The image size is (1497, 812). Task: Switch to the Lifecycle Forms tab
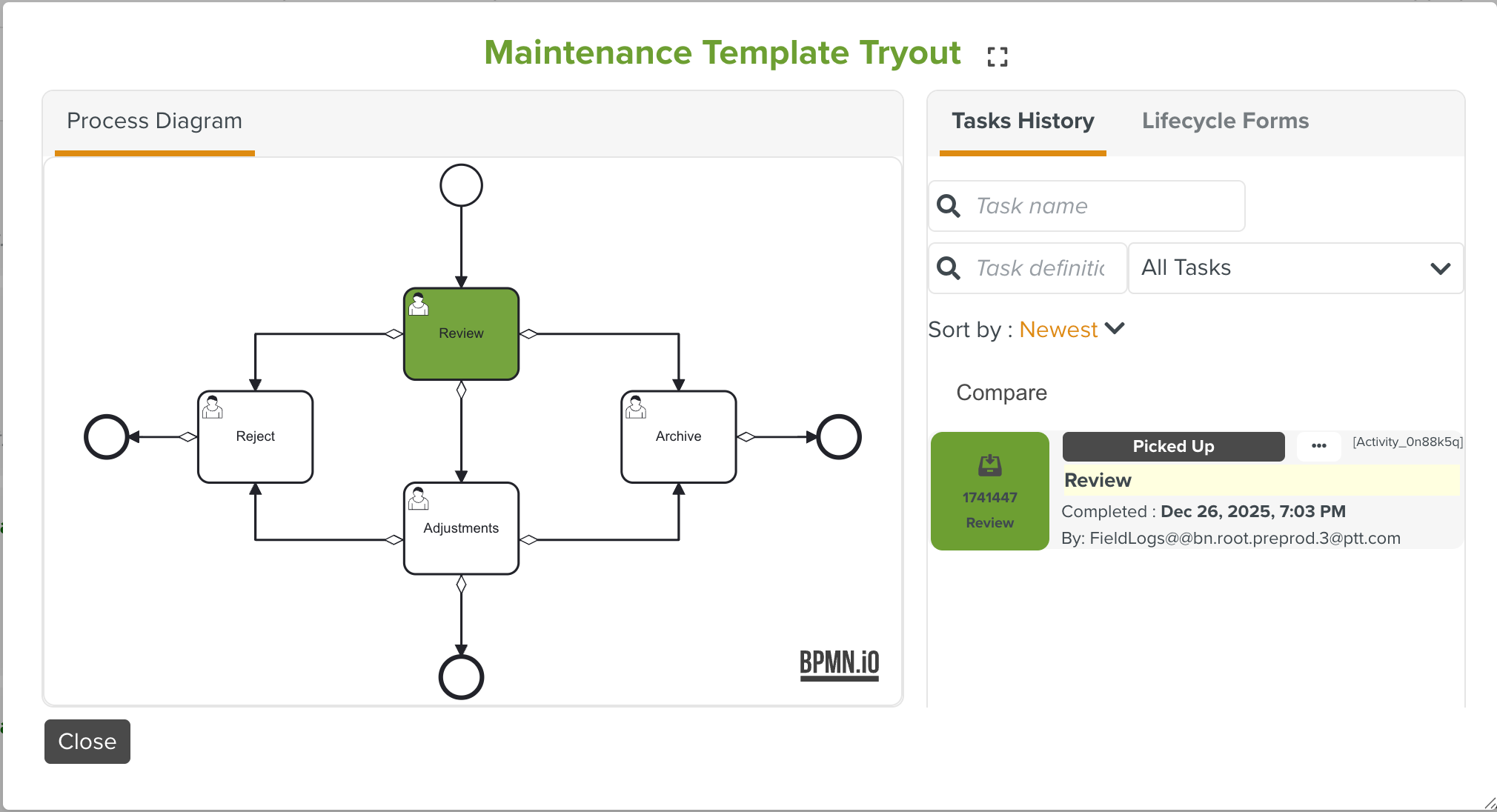coord(1225,121)
